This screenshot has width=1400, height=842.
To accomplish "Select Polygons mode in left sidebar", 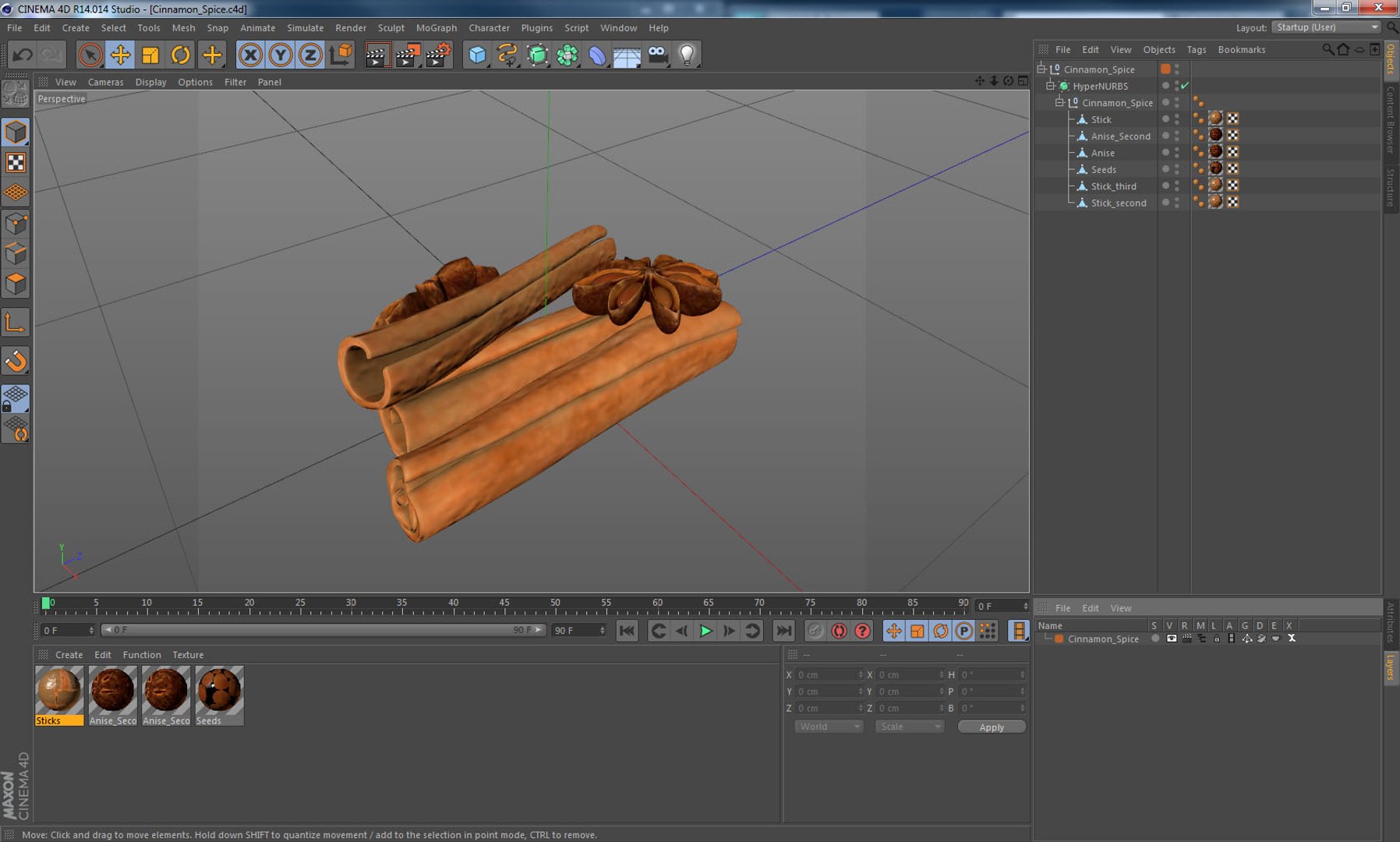I will (16, 284).
